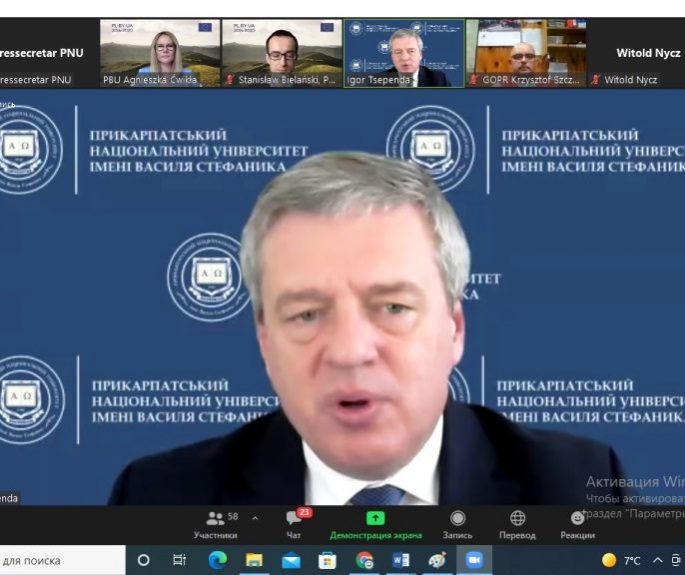
Task: Open Task View in the taskbar
Action: [x=180, y=560]
